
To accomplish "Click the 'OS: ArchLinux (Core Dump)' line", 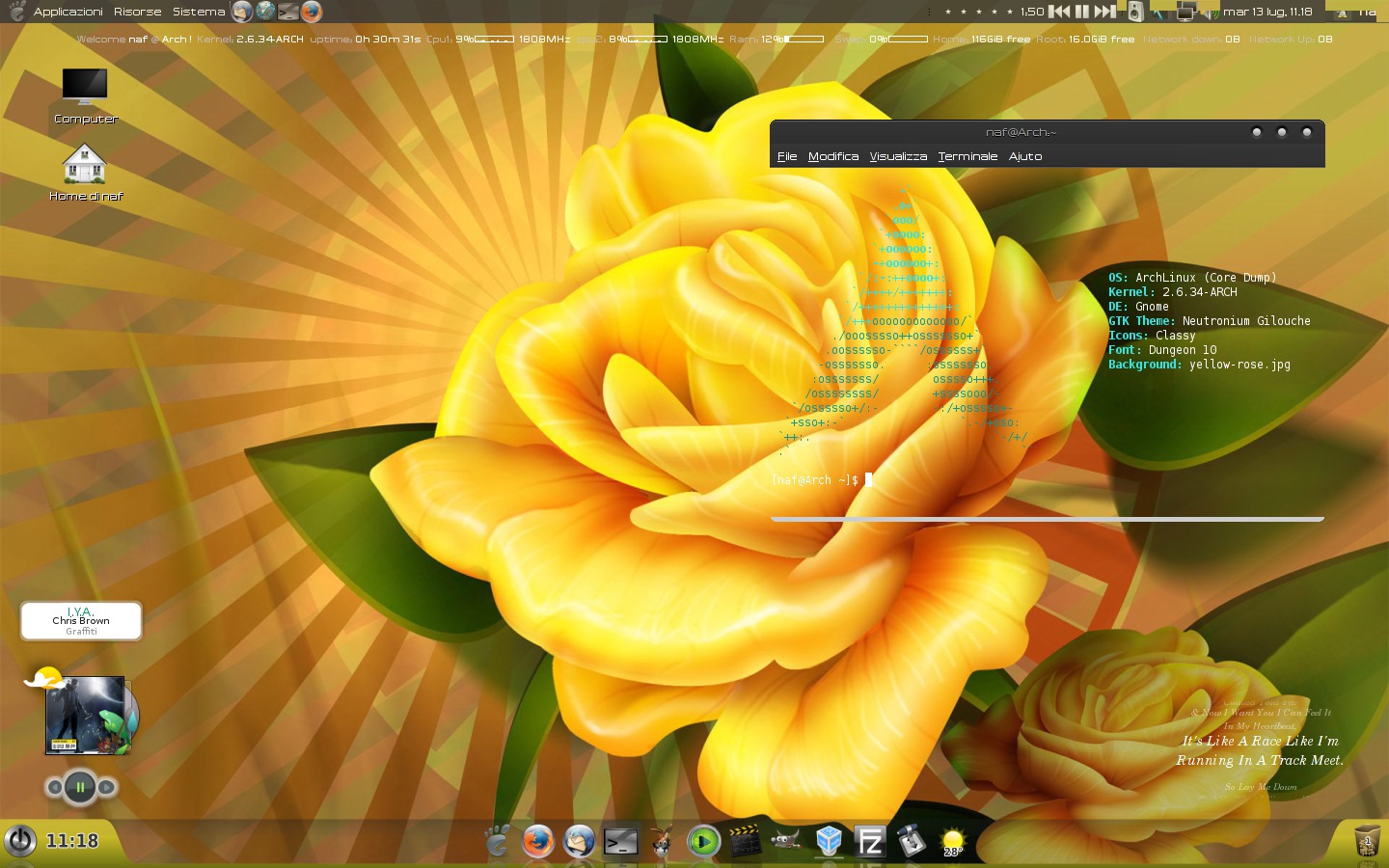I will (x=1192, y=278).
